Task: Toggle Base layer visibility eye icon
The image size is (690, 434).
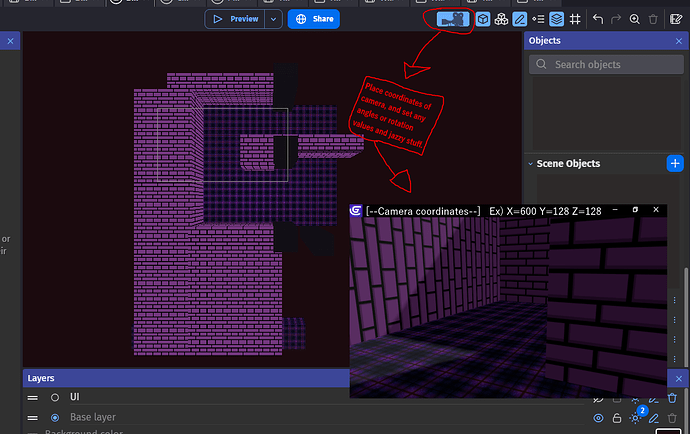Action: pos(599,417)
